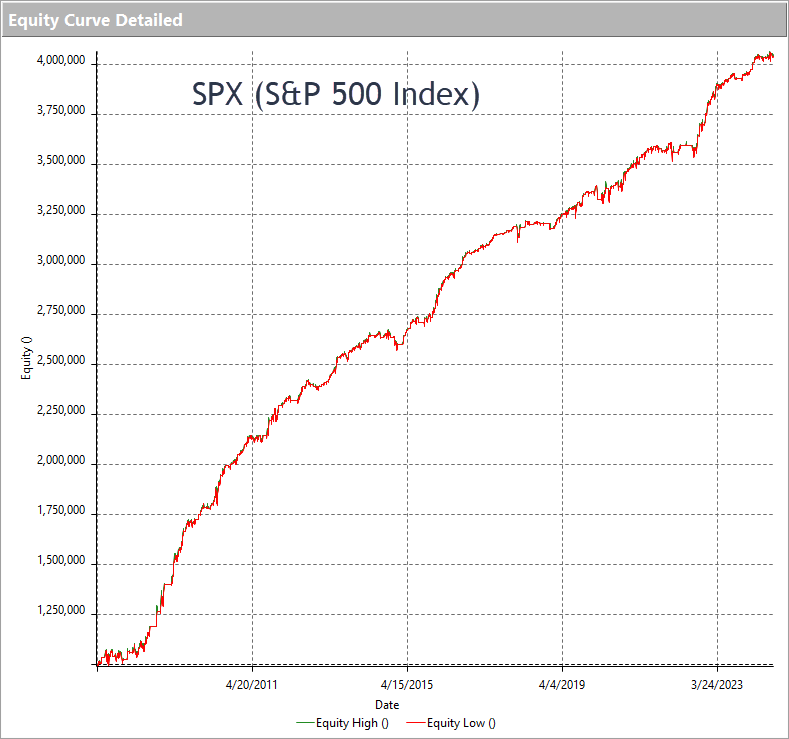Click the 4/4/2019 date axis label

[x=562, y=684]
